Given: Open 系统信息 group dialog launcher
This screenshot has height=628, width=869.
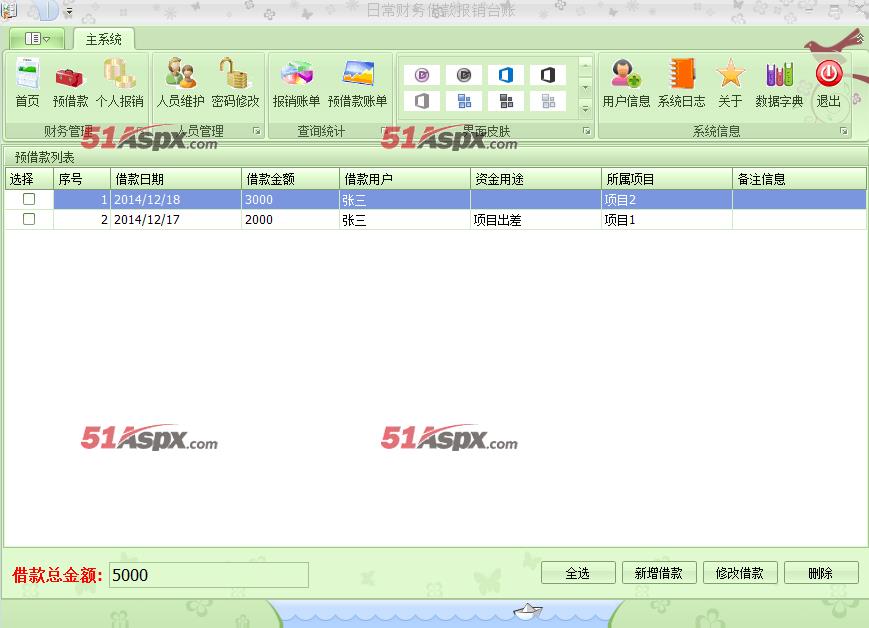Looking at the screenshot, I should tap(844, 131).
